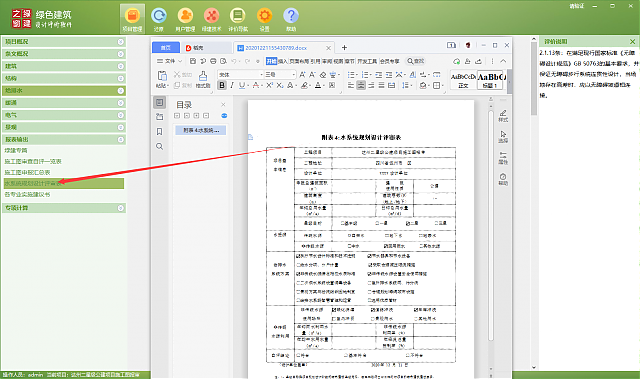Viewport: 640px width, 379px height.
Task: Open 施工图审查自评一览表 in the left list
Action: [33, 162]
